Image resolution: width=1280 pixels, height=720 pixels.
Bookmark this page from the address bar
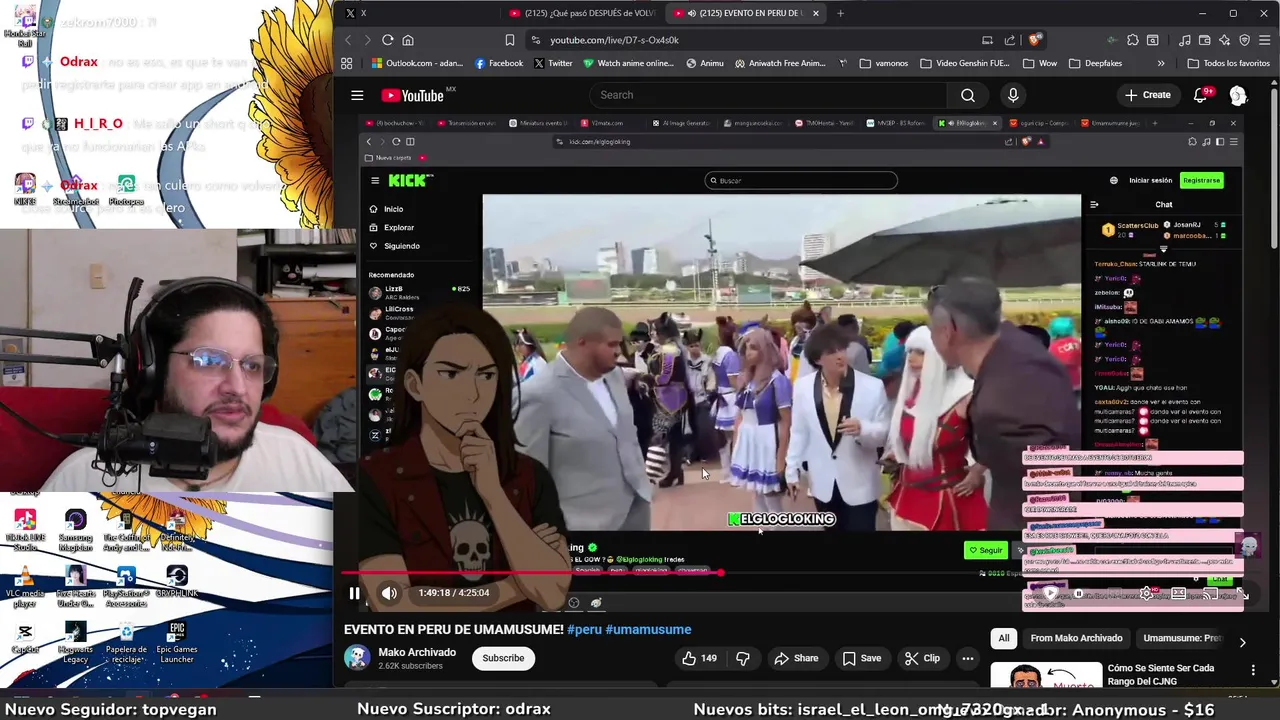click(510, 40)
